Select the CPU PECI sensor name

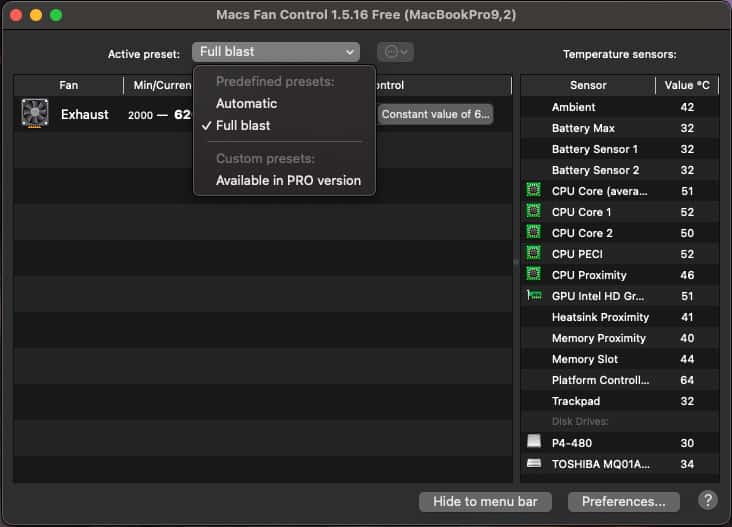pos(577,254)
